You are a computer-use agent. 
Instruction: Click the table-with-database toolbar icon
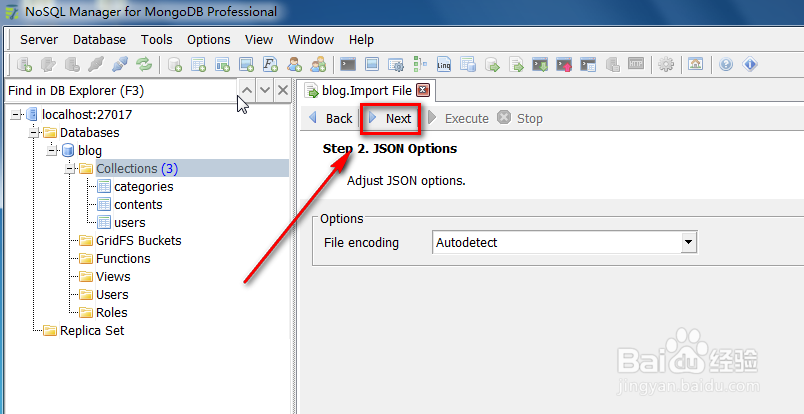click(x=468, y=64)
